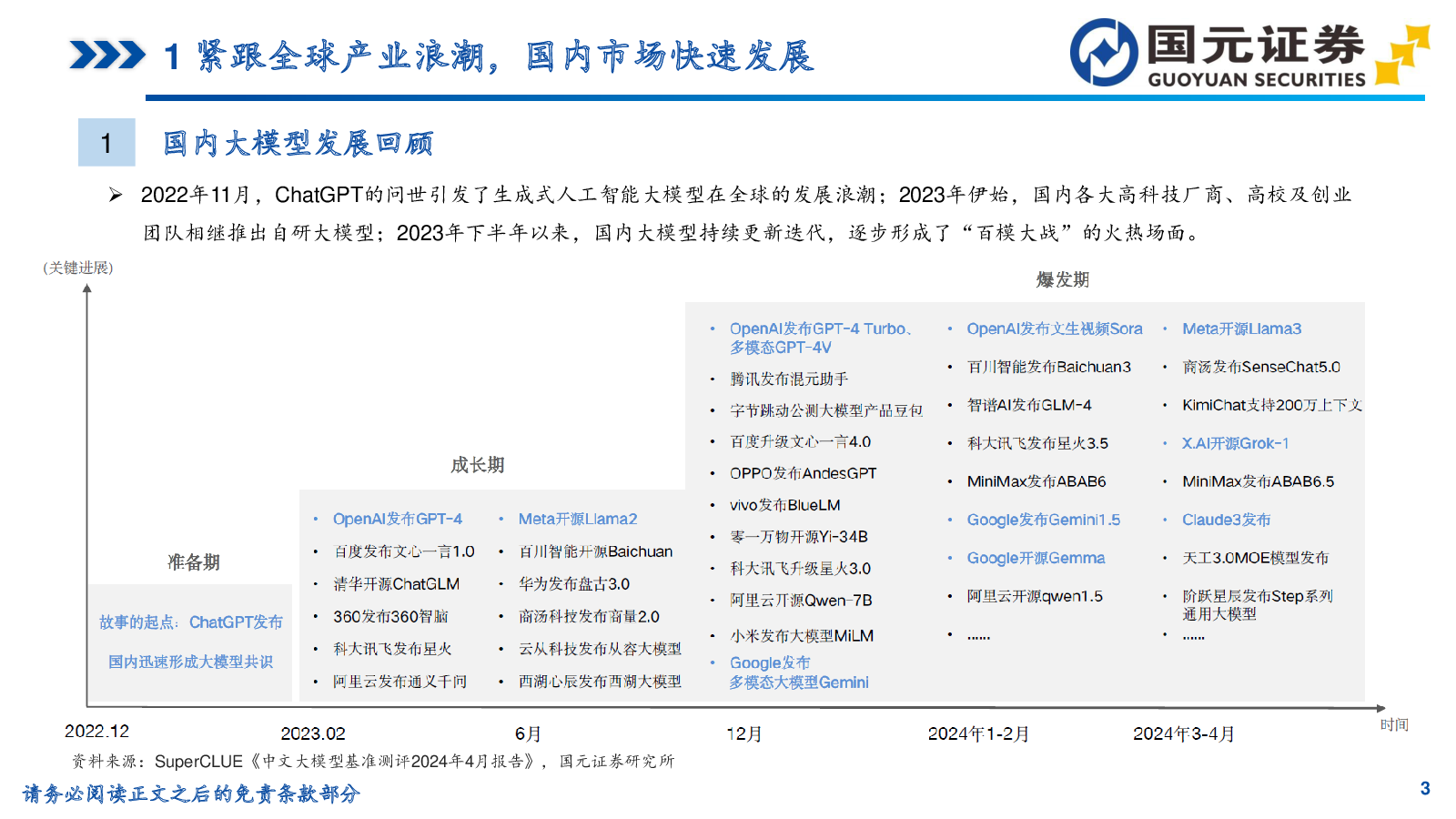Click the 2023.02 timeline label
1456x819 pixels.
[313, 734]
